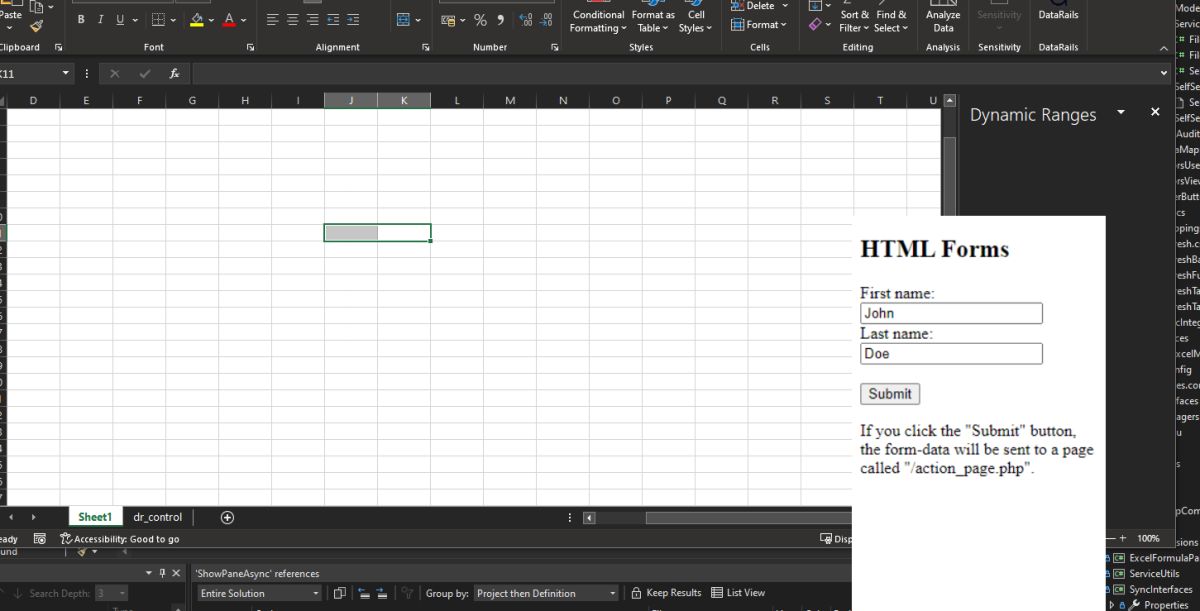Collapse the ribbon chevron
The height and width of the screenshot is (611, 1200).
pos(1164,48)
